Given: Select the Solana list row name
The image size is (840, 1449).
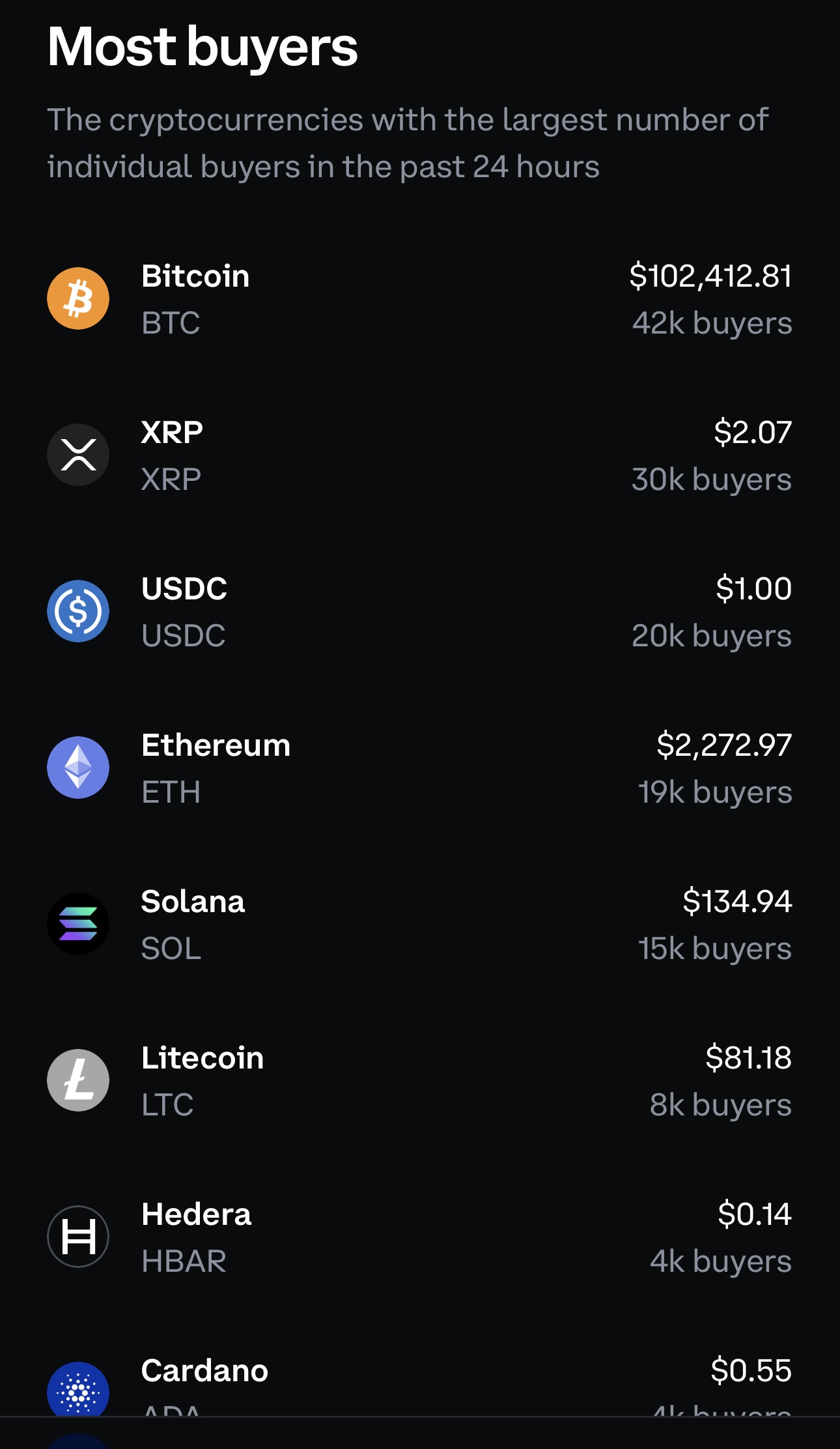Looking at the screenshot, I should [x=193, y=902].
